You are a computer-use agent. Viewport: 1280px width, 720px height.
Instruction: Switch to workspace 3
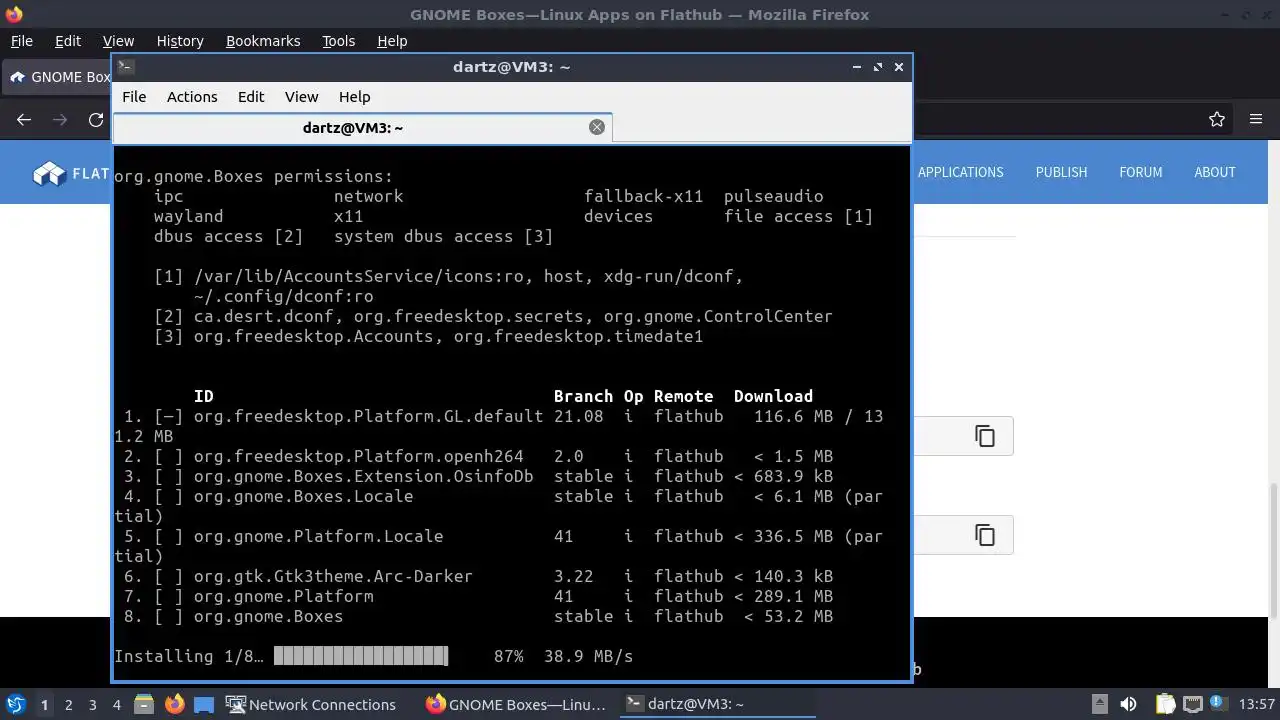pos(92,704)
